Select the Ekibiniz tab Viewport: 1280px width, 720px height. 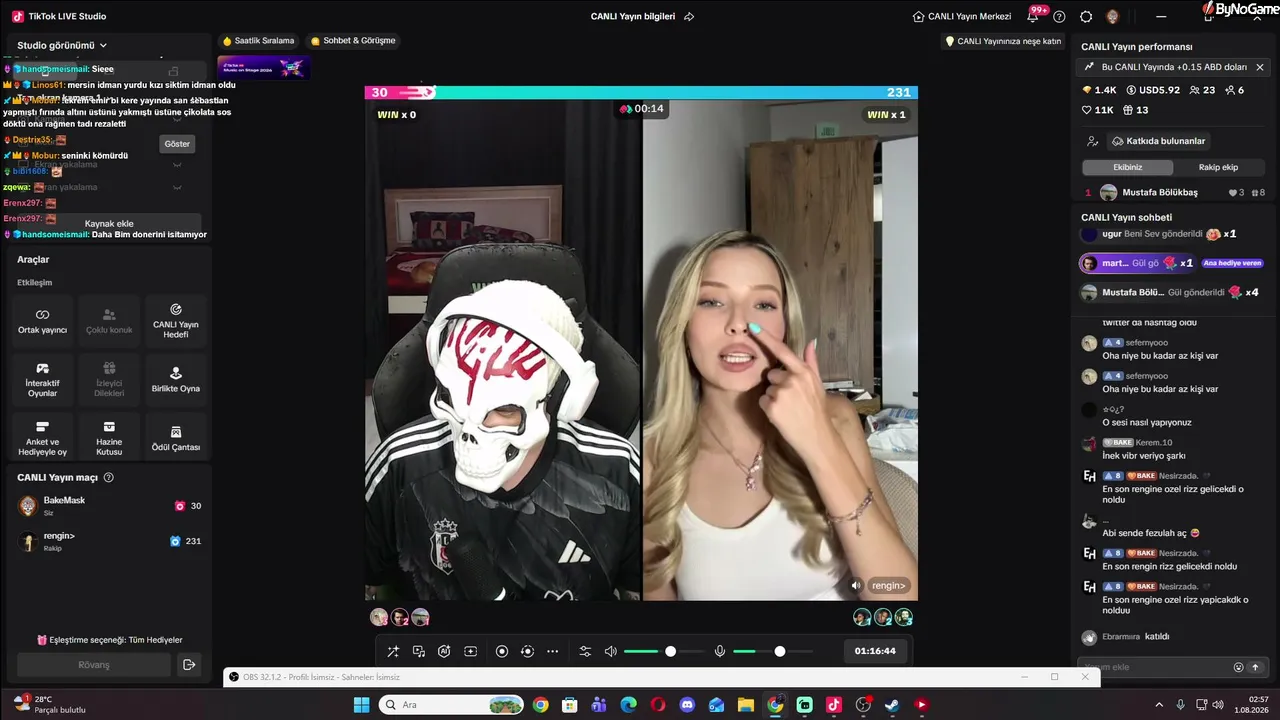pos(1127,167)
